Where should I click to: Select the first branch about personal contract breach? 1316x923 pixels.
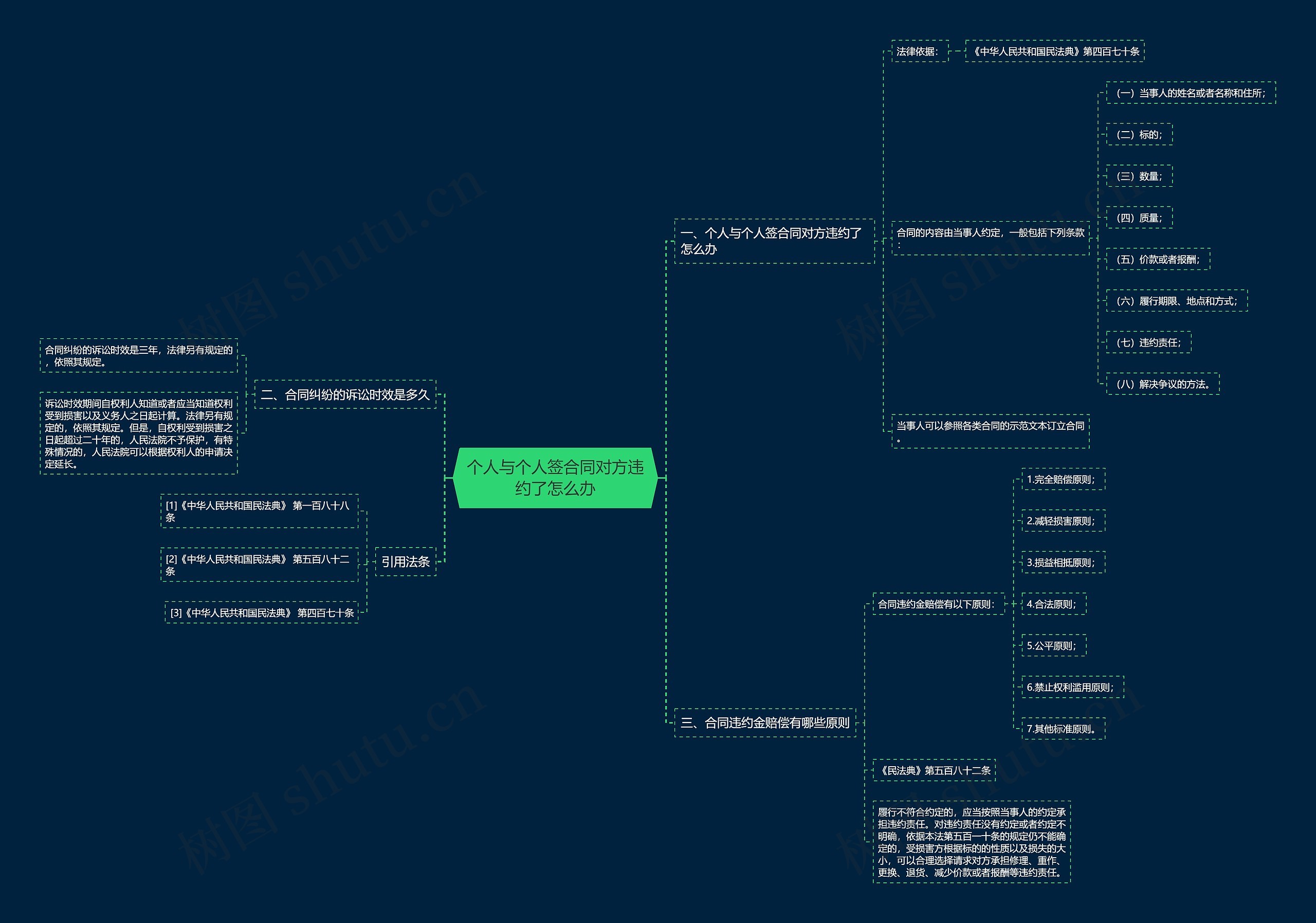(774, 241)
